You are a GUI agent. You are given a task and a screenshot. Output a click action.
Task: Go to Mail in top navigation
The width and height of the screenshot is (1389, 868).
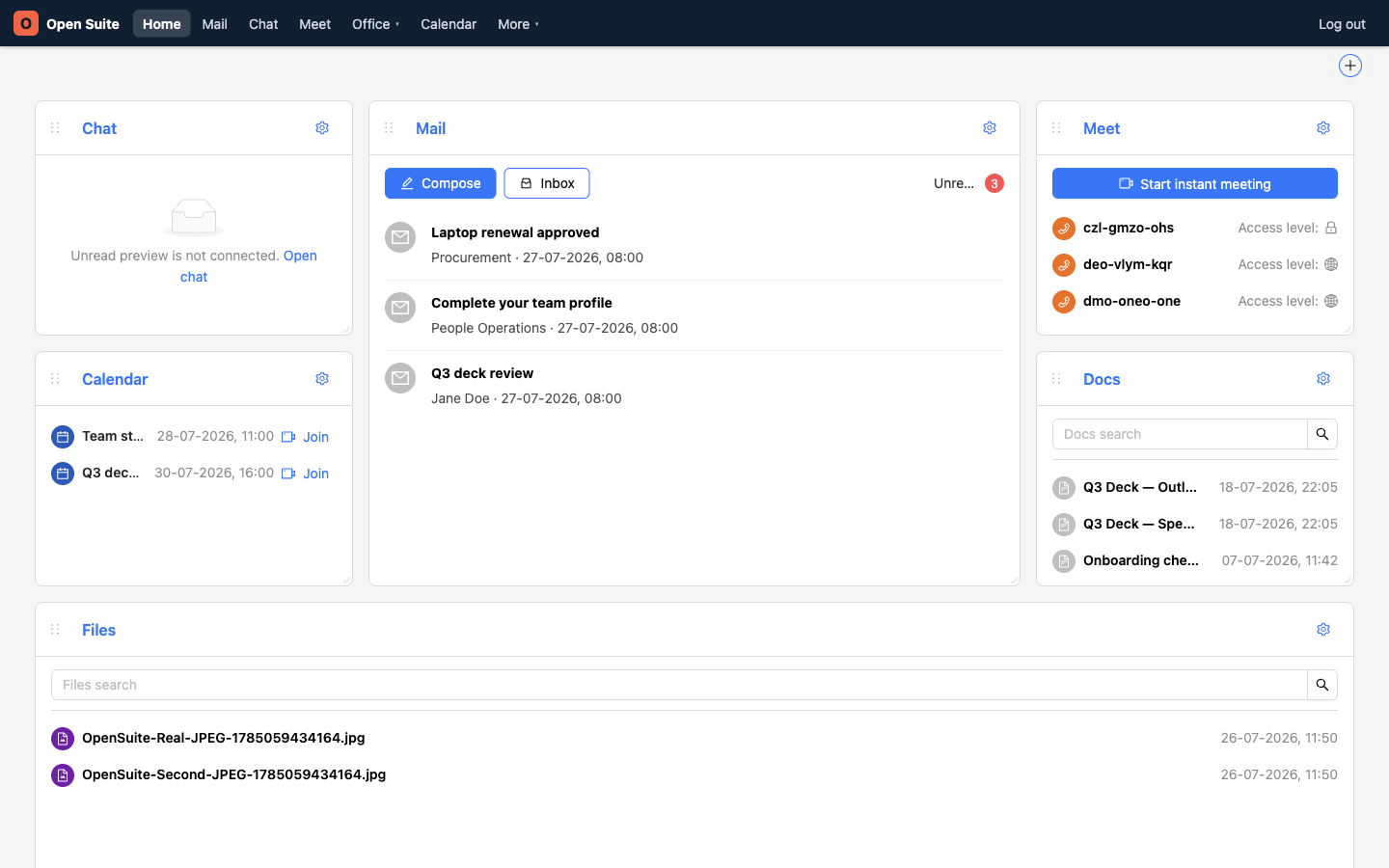click(214, 24)
